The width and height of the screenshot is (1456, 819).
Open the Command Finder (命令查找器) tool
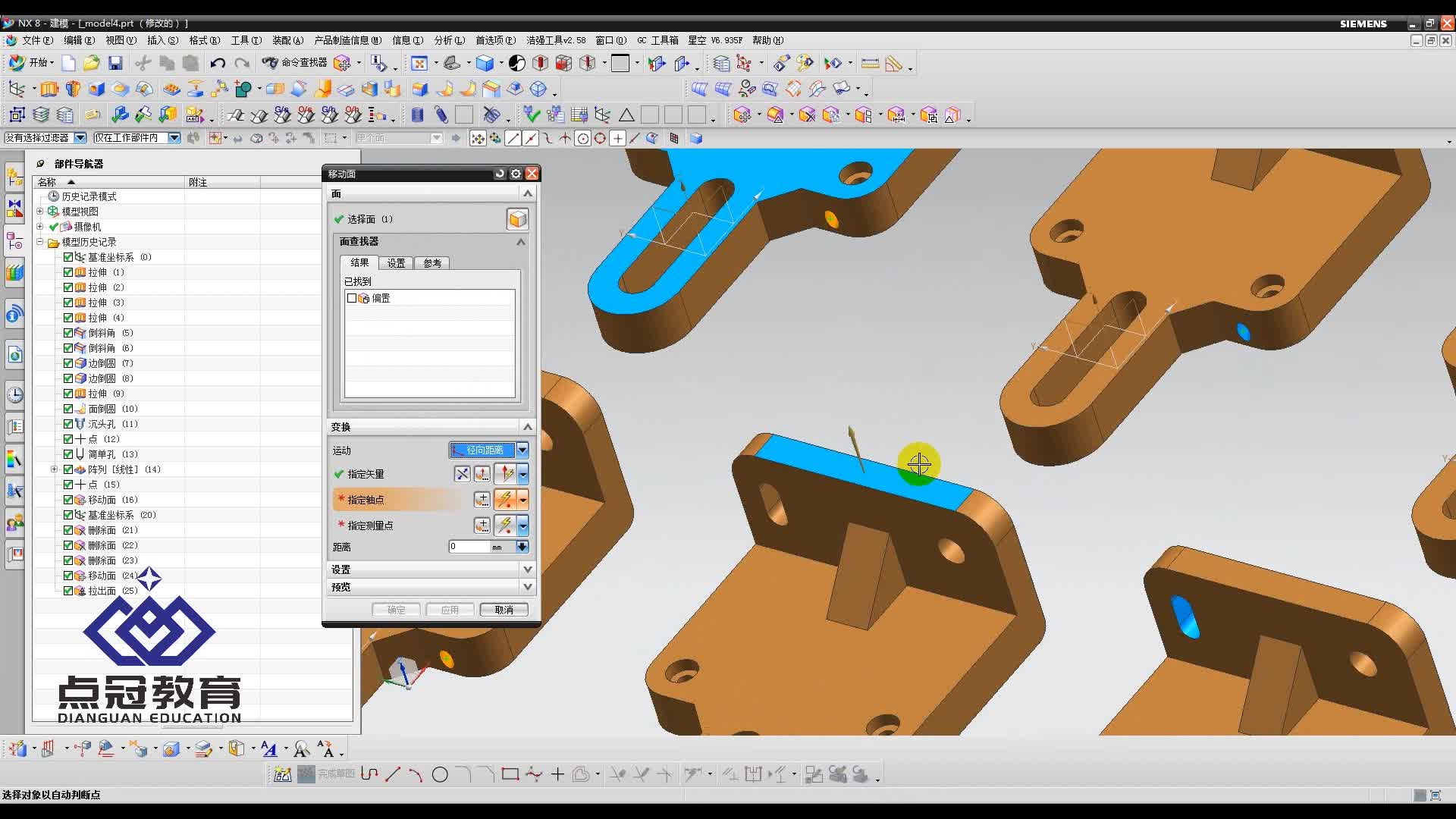pyautogui.click(x=295, y=63)
